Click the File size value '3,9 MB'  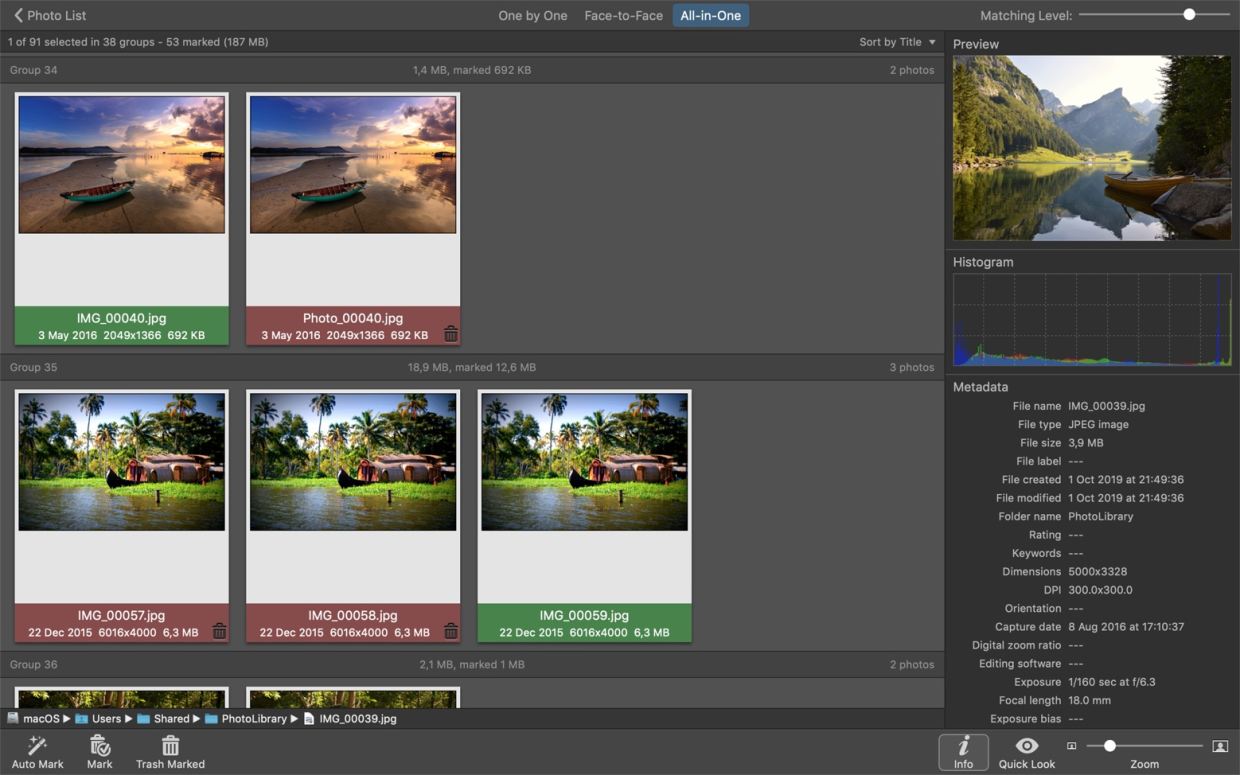[1086, 443]
